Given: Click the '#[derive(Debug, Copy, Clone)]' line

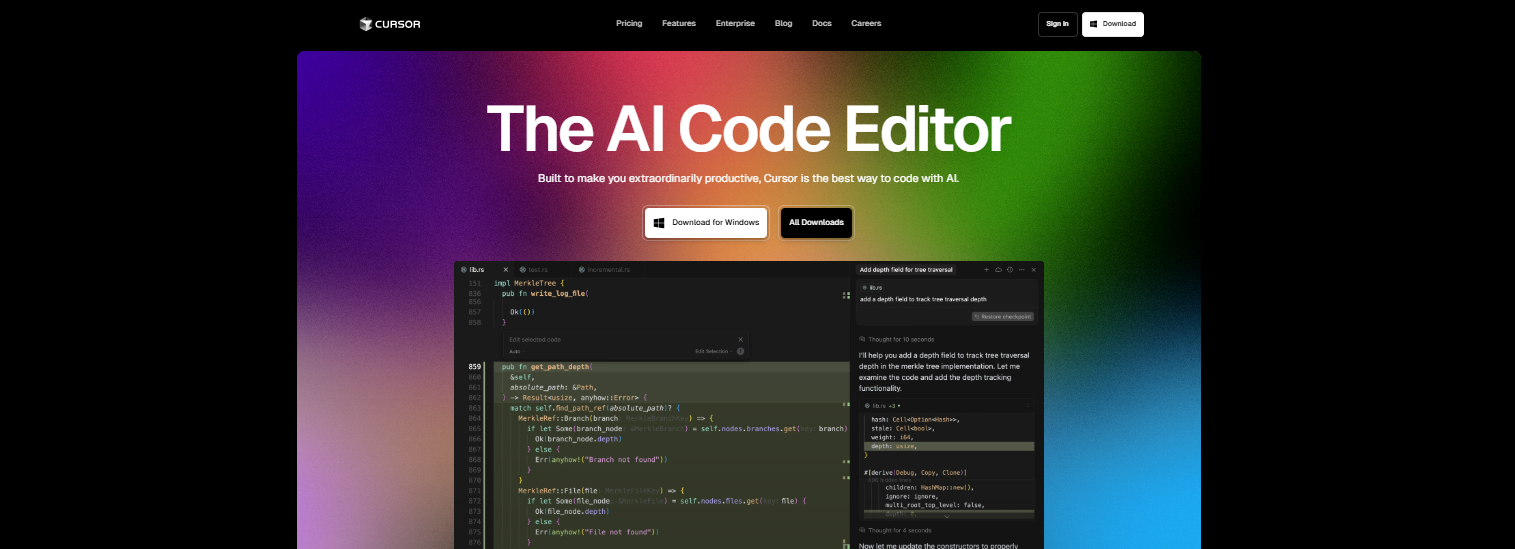Looking at the screenshot, I should coord(915,472).
